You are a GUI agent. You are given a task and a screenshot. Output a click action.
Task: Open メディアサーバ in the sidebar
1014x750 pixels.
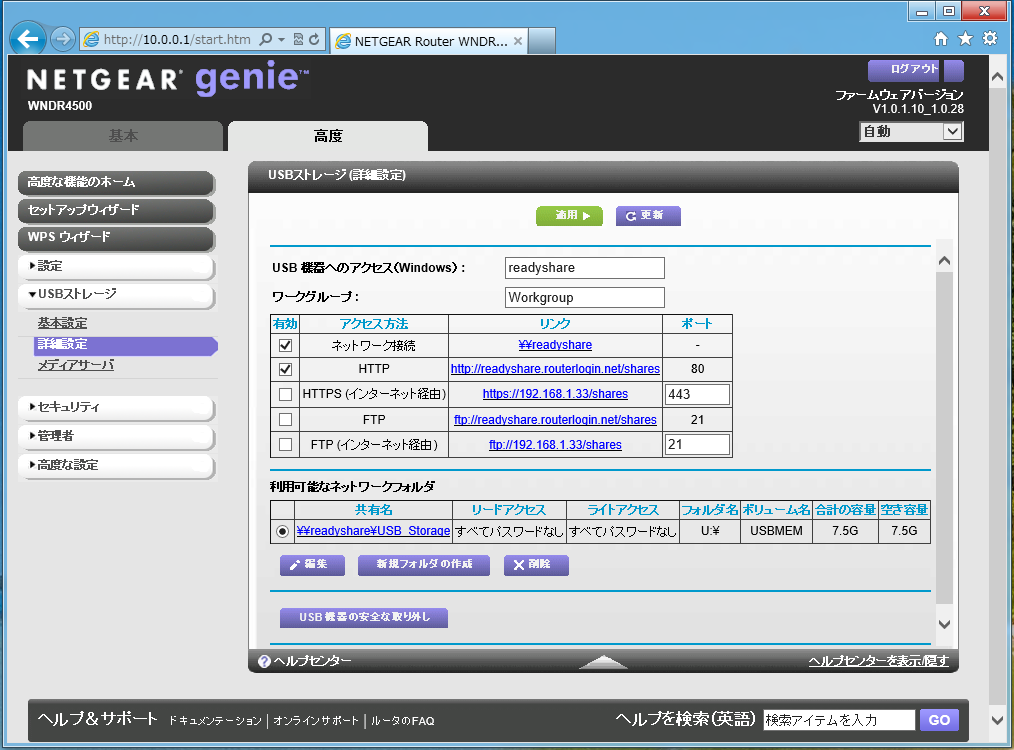76,366
